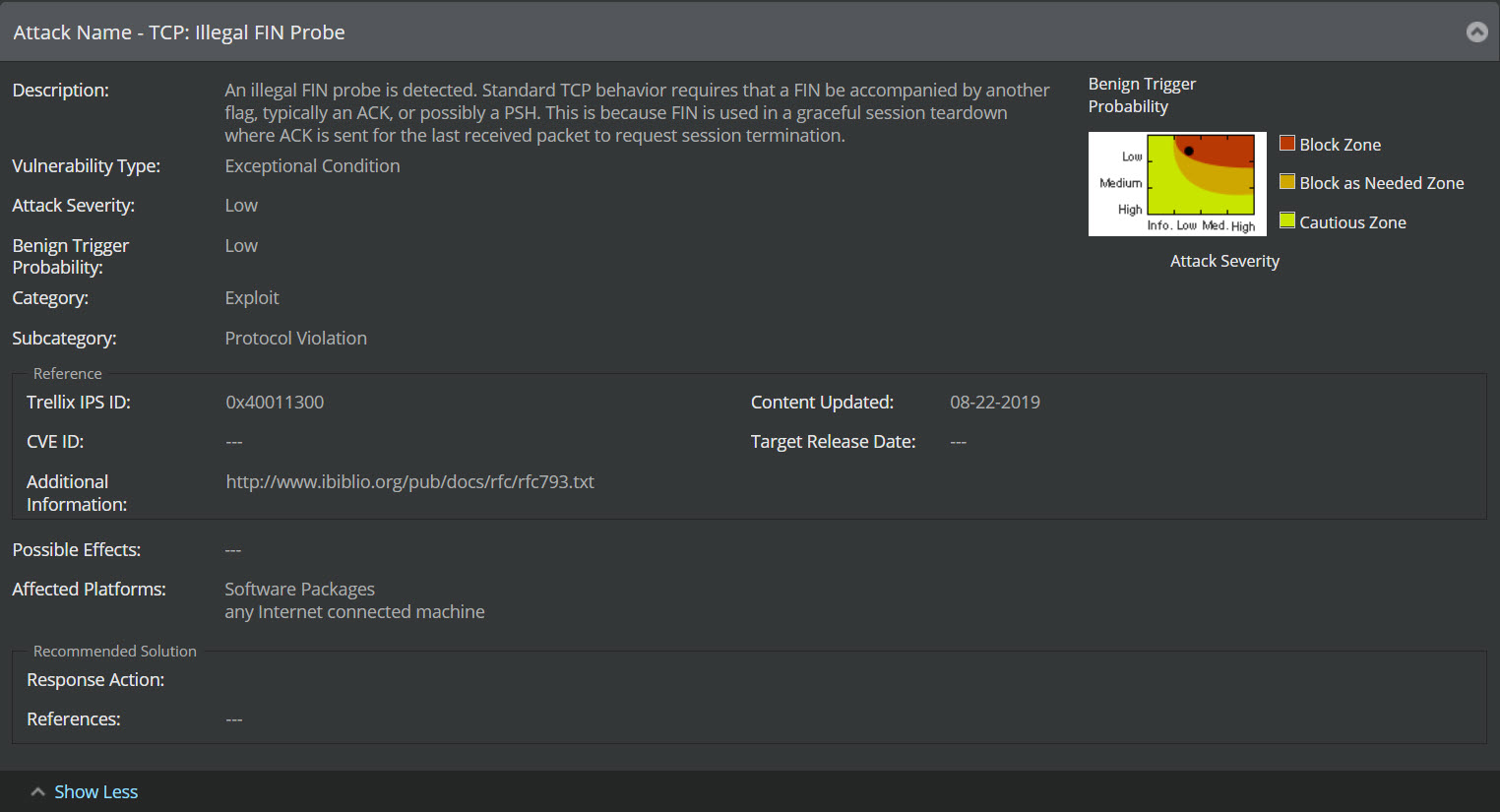Click the Attack Severity axis label
1500x812 pixels.
[1224, 261]
